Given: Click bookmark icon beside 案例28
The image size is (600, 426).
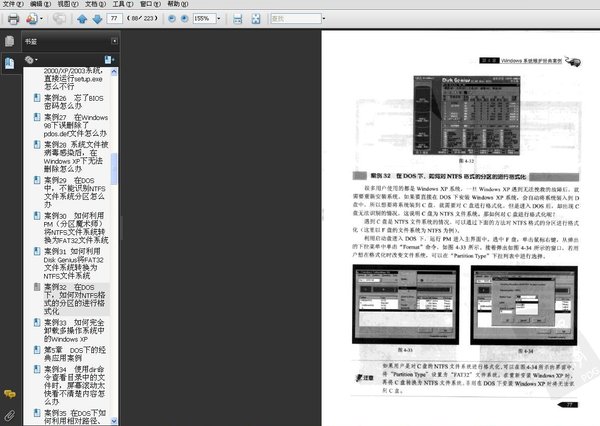Looking at the screenshot, I should point(37,144).
